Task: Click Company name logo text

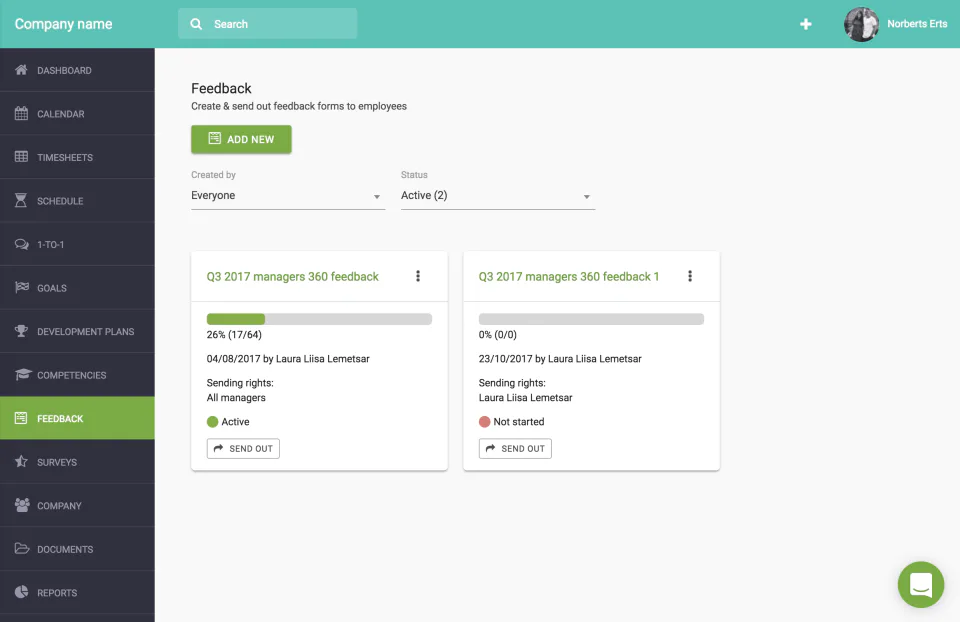Action: coord(64,24)
